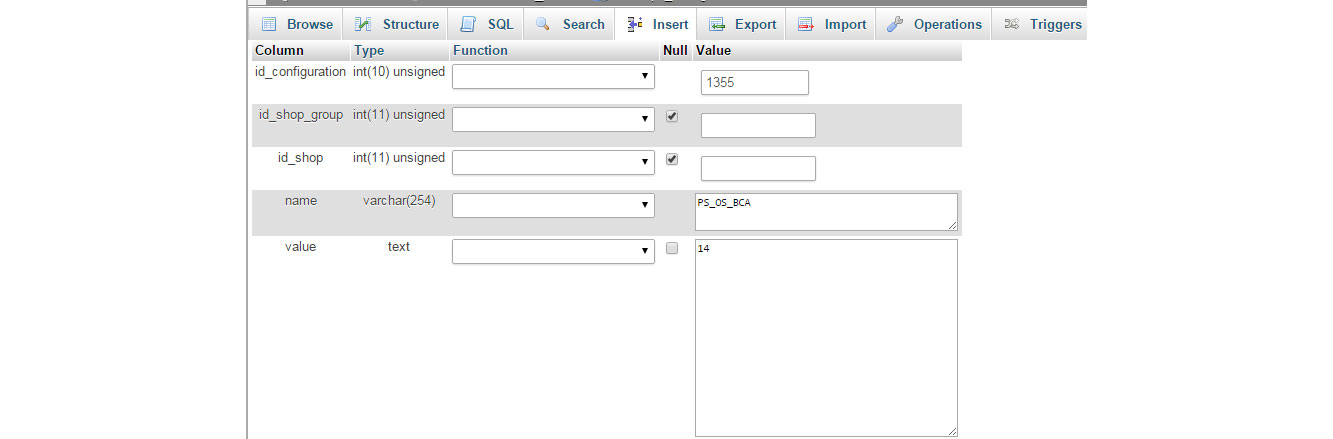
Task: Enable Null checkbox for value column
Action: 672,248
